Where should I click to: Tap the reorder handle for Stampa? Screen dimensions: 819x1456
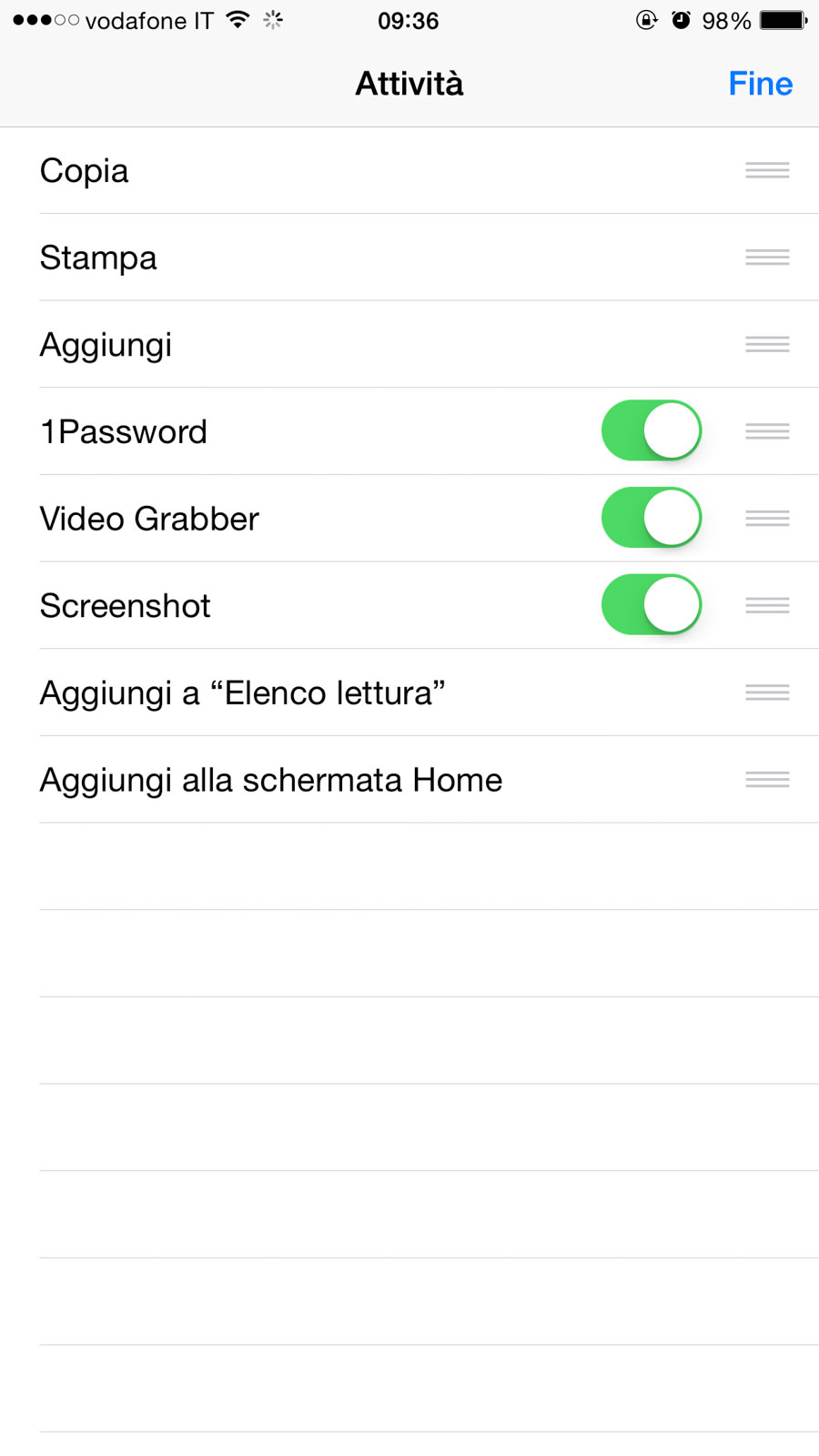pos(767,258)
